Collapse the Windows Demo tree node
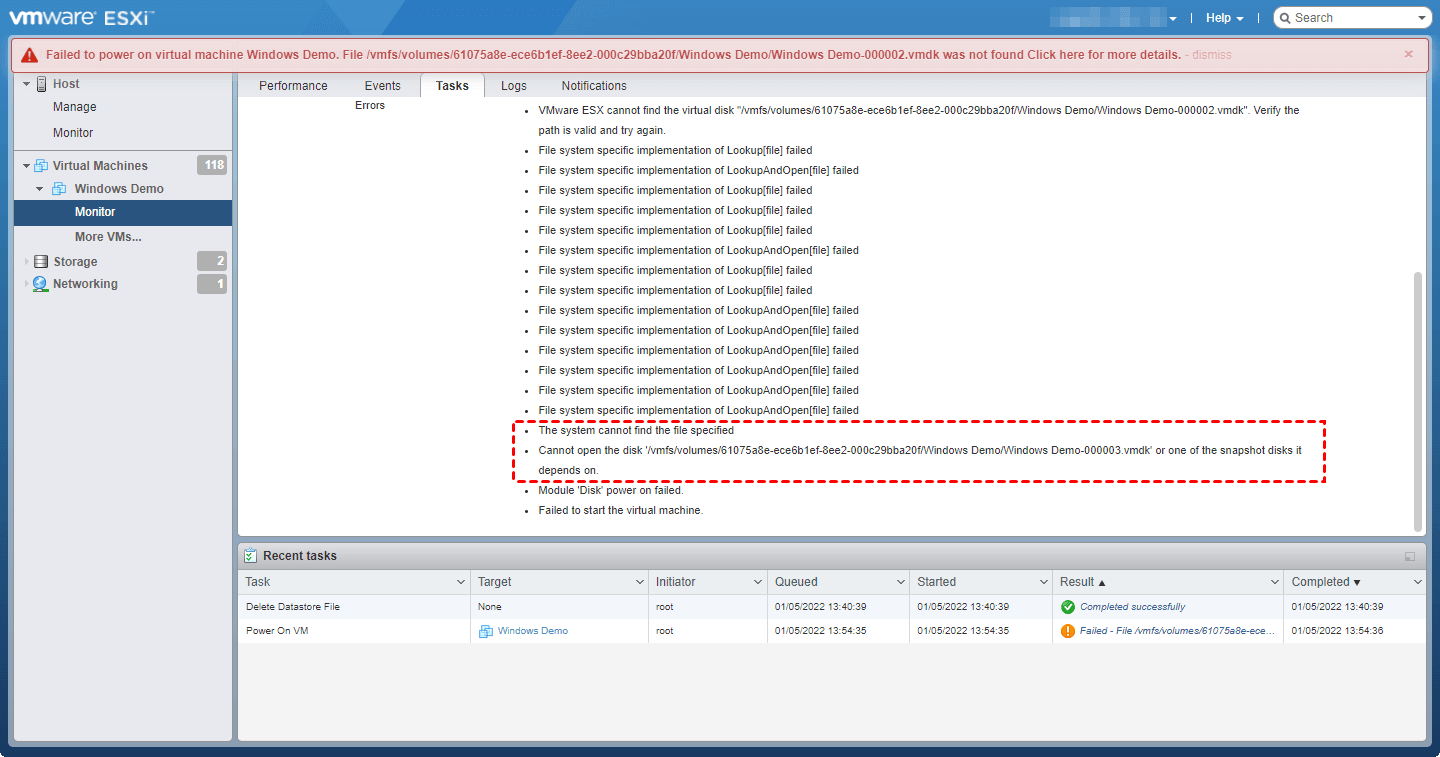The width and height of the screenshot is (1440, 757). click(x=40, y=189)
